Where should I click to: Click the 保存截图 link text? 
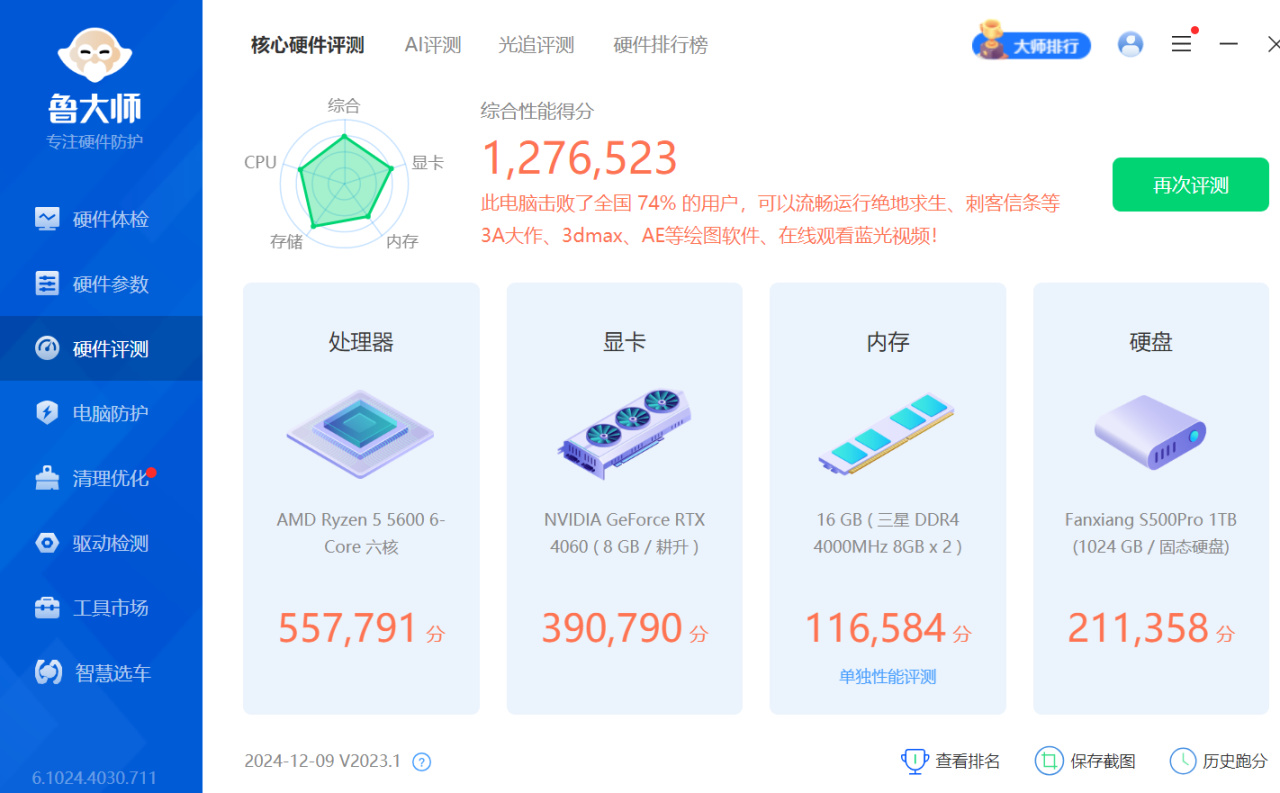[x=1103, y=761]
